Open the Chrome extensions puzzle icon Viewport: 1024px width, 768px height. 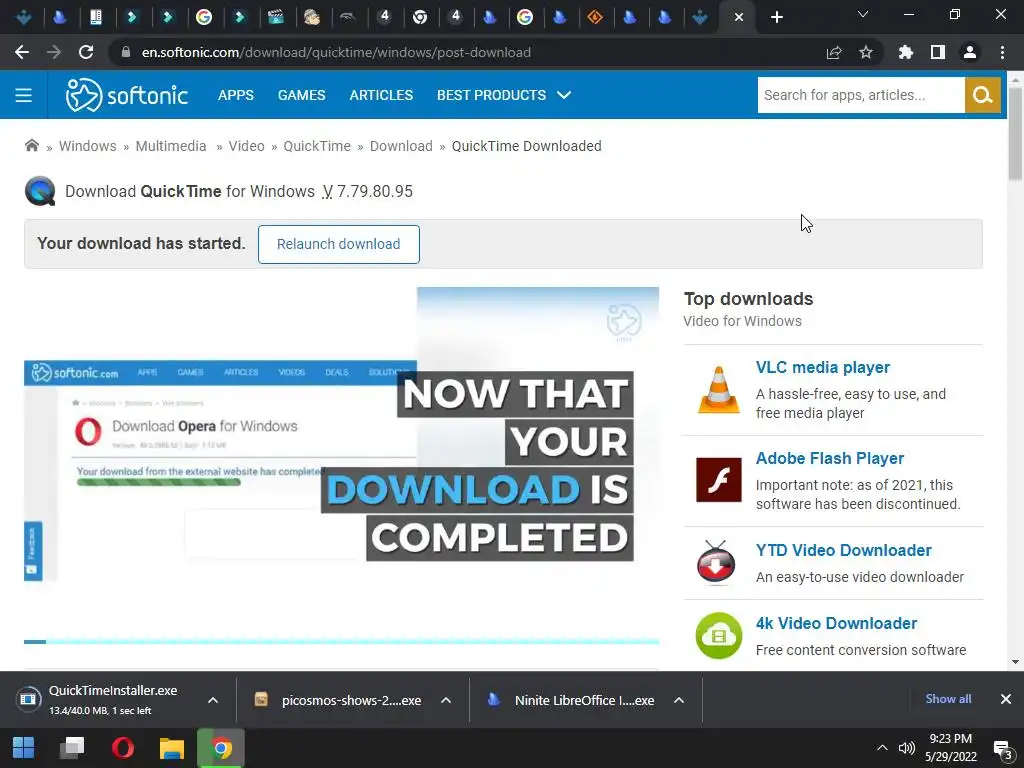point(906,52)
